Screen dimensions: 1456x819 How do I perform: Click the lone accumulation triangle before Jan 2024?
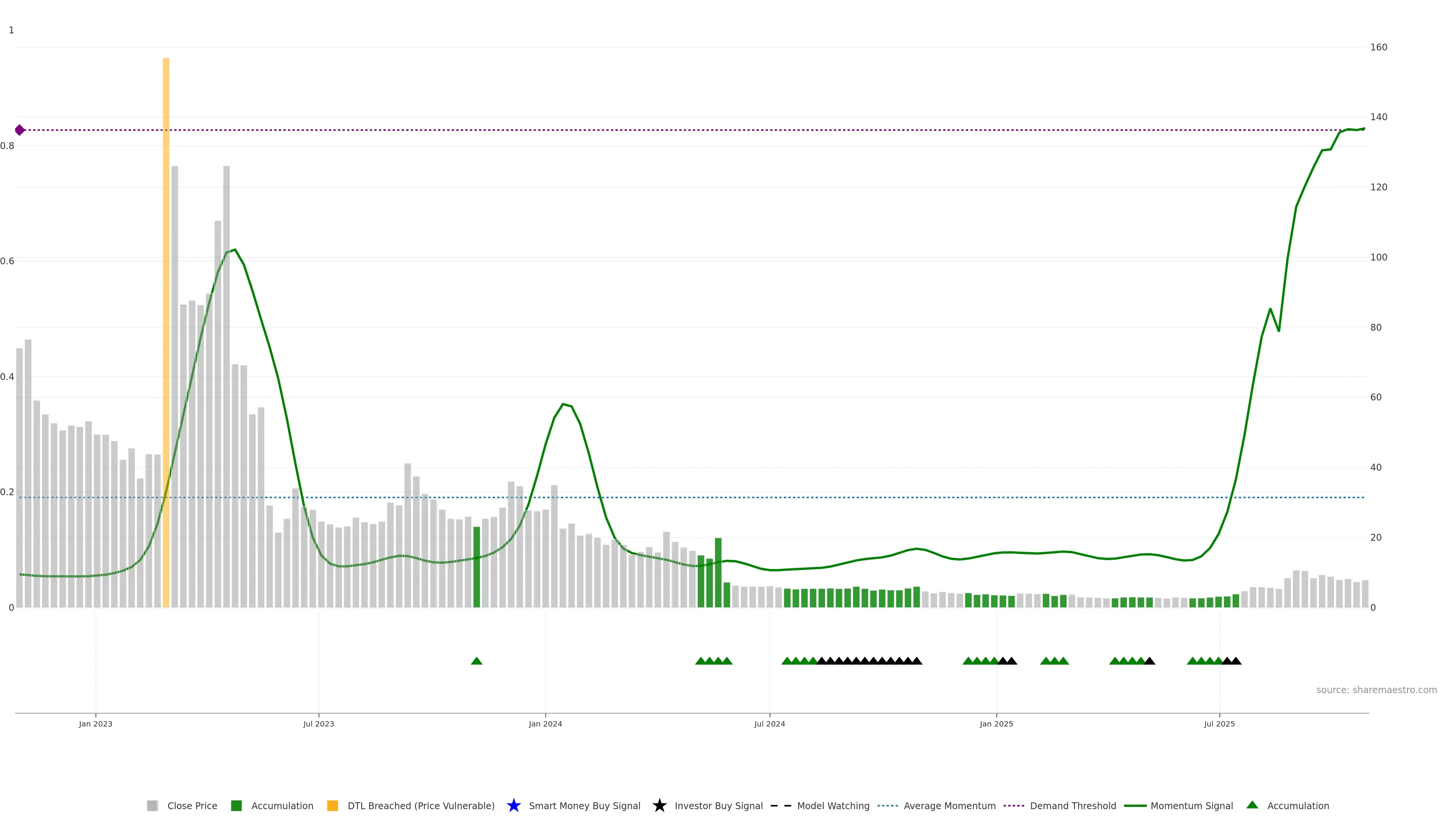coord(477,661)
